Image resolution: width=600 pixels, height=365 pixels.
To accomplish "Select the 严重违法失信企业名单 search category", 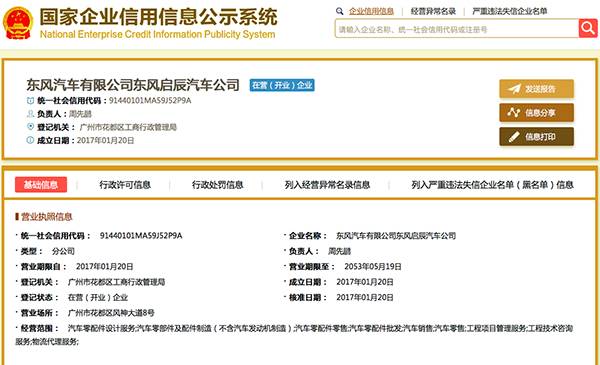I will coord(510,11).
